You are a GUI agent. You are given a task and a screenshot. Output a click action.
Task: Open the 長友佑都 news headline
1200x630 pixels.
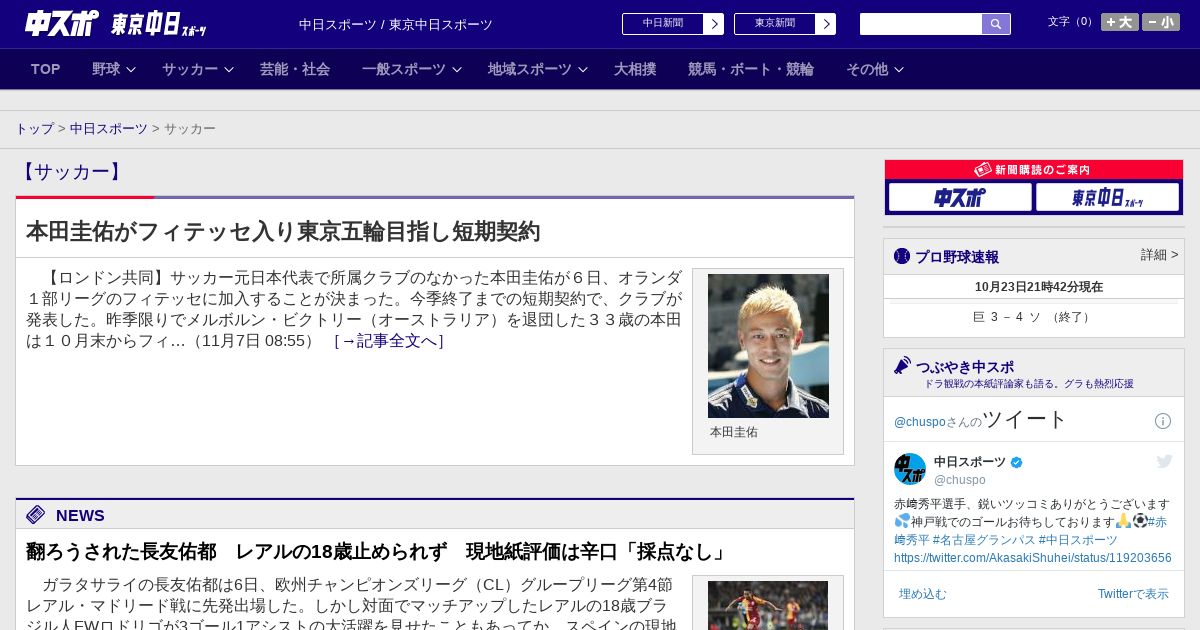(x=377, y=552)
